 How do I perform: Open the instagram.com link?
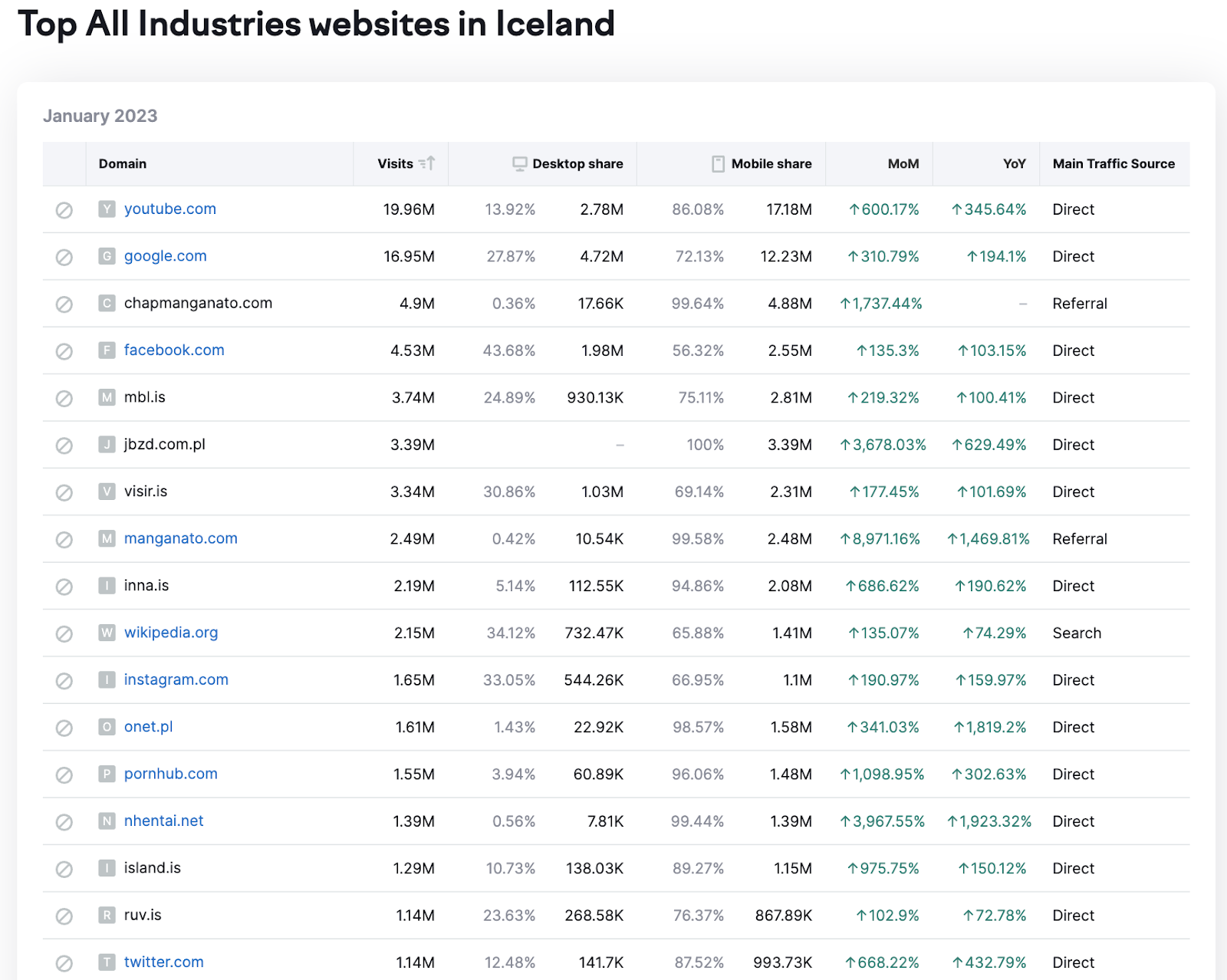[x=176, y=680]
